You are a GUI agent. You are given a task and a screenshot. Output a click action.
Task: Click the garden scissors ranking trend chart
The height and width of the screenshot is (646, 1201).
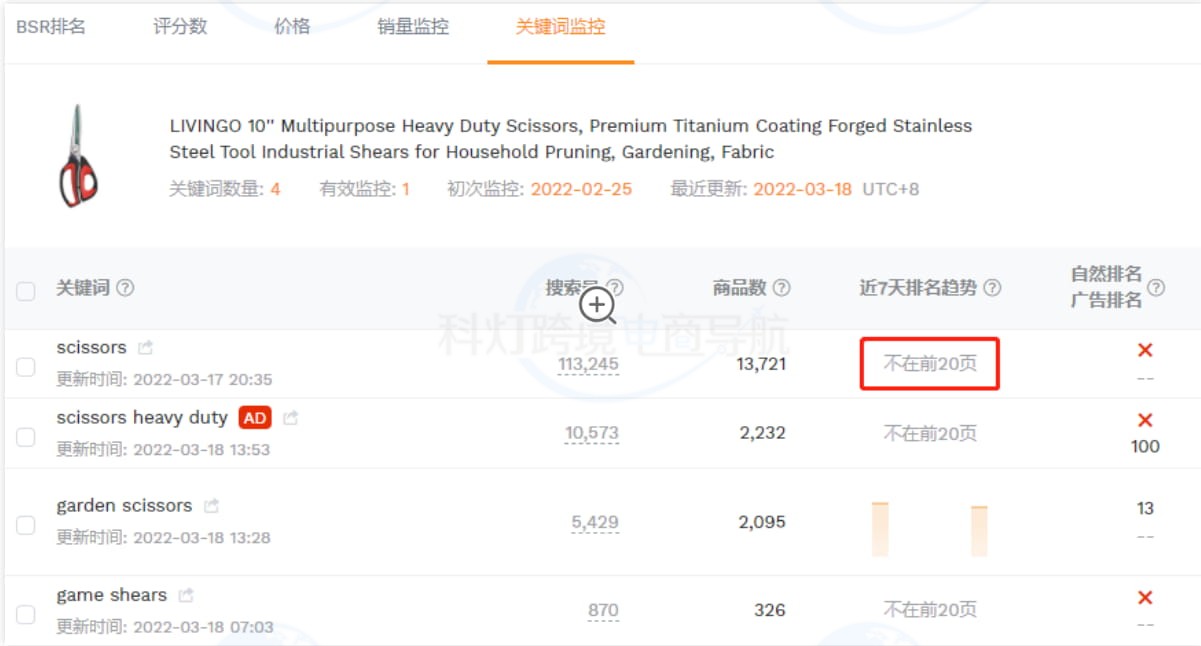tap(929, 529)
